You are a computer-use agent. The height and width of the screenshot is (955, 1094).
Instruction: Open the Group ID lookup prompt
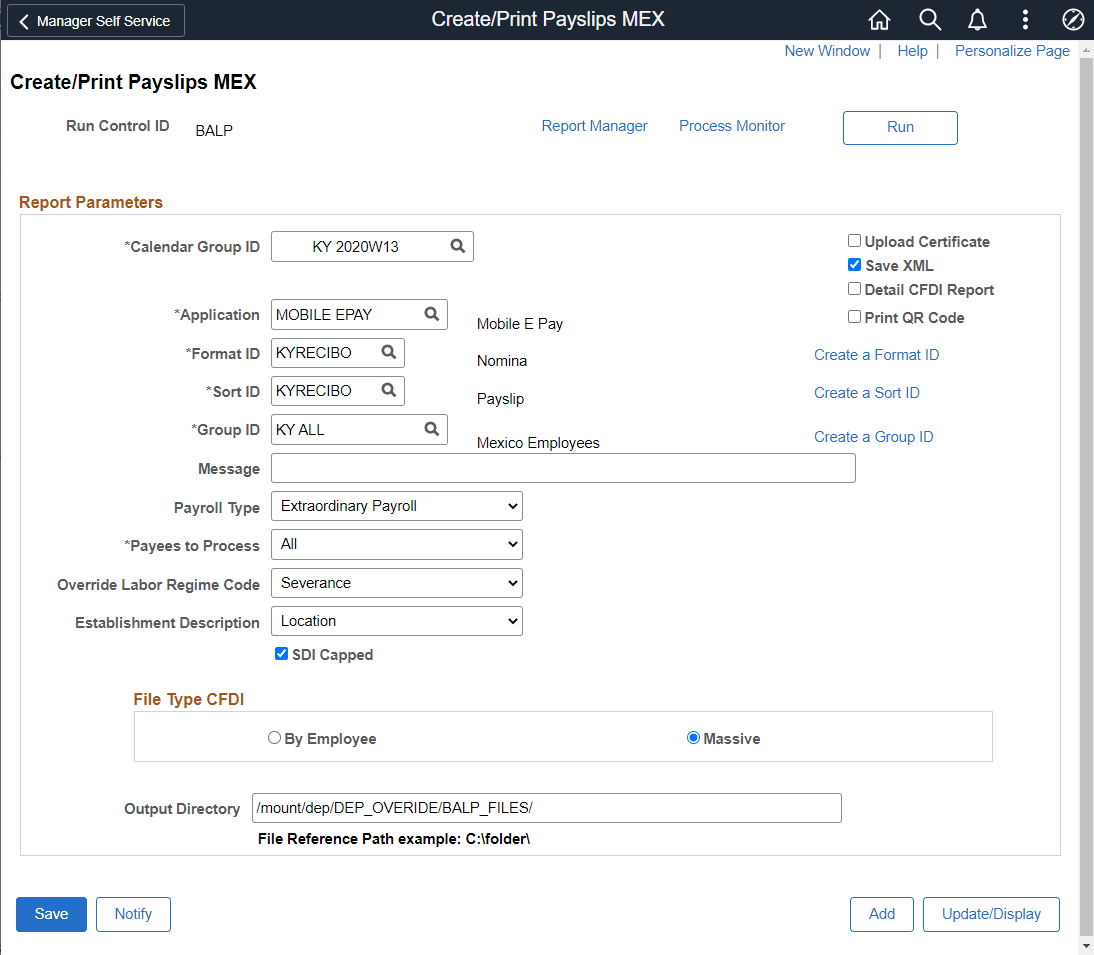(431, 429)
